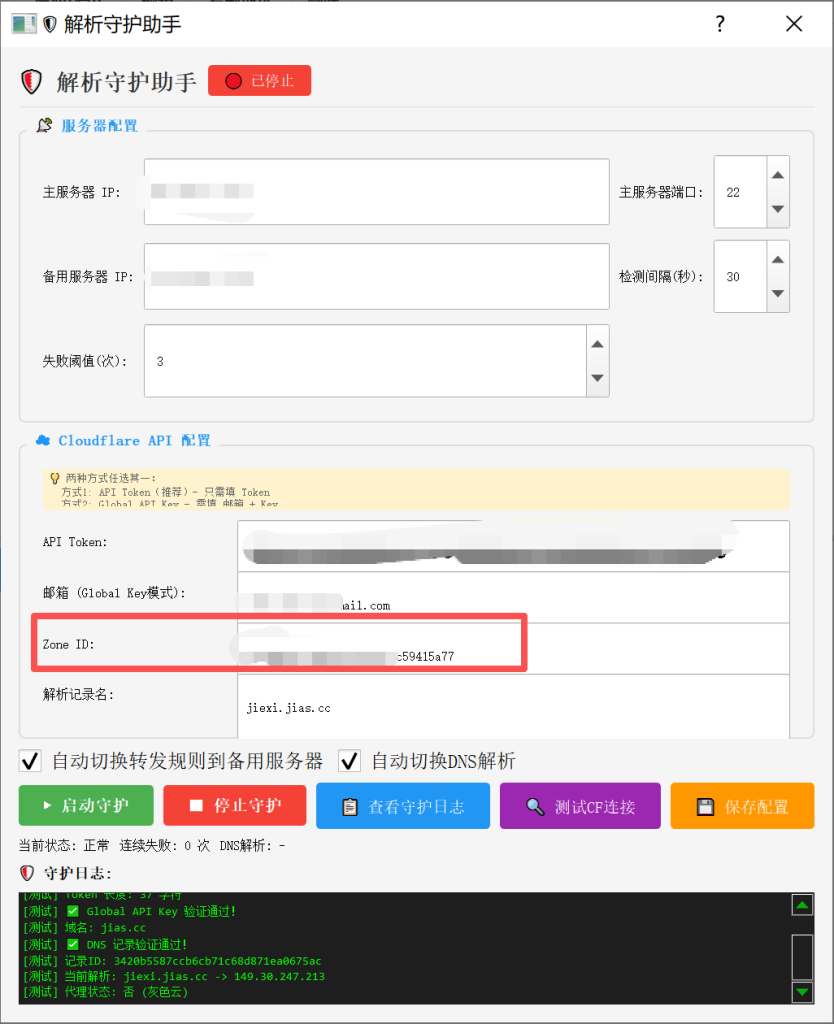
Task: Click the question mark help button
Action: [x=720, y=24]
